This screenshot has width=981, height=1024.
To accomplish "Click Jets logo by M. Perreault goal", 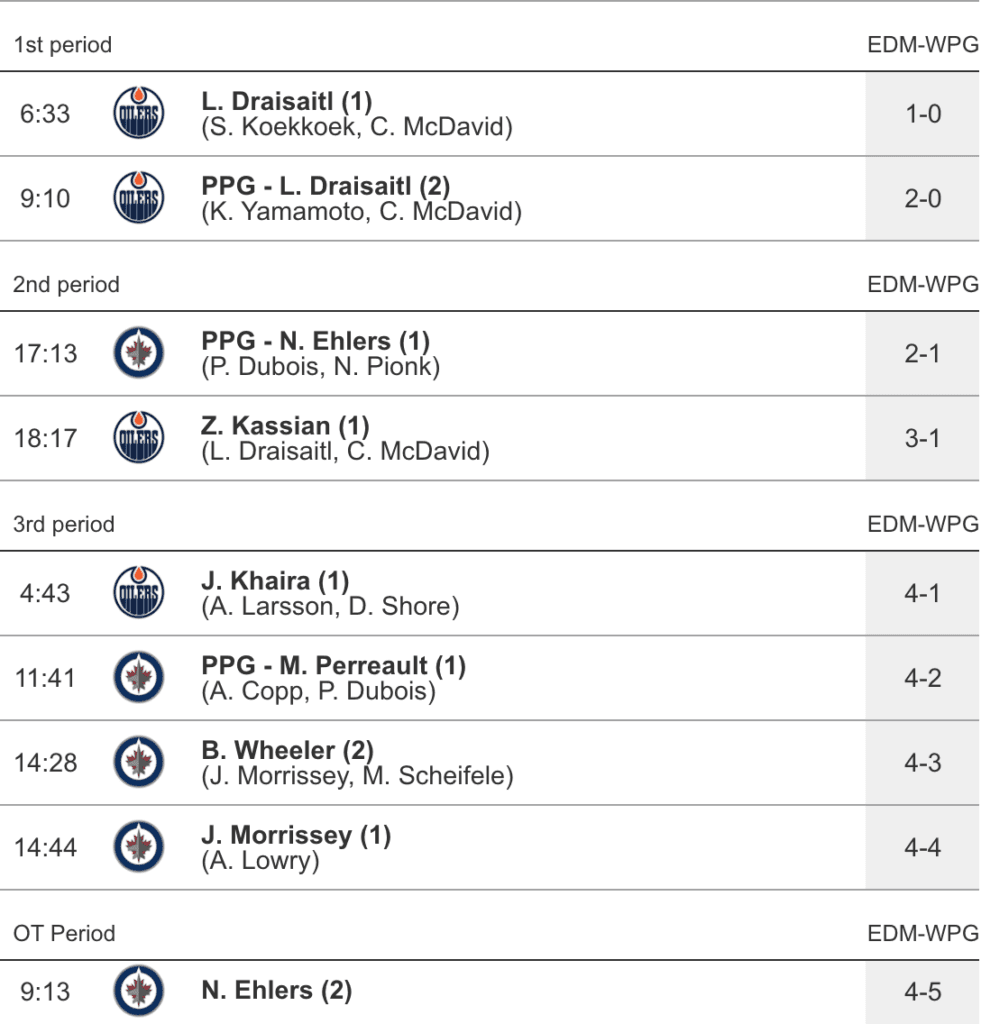I will 138,678.
